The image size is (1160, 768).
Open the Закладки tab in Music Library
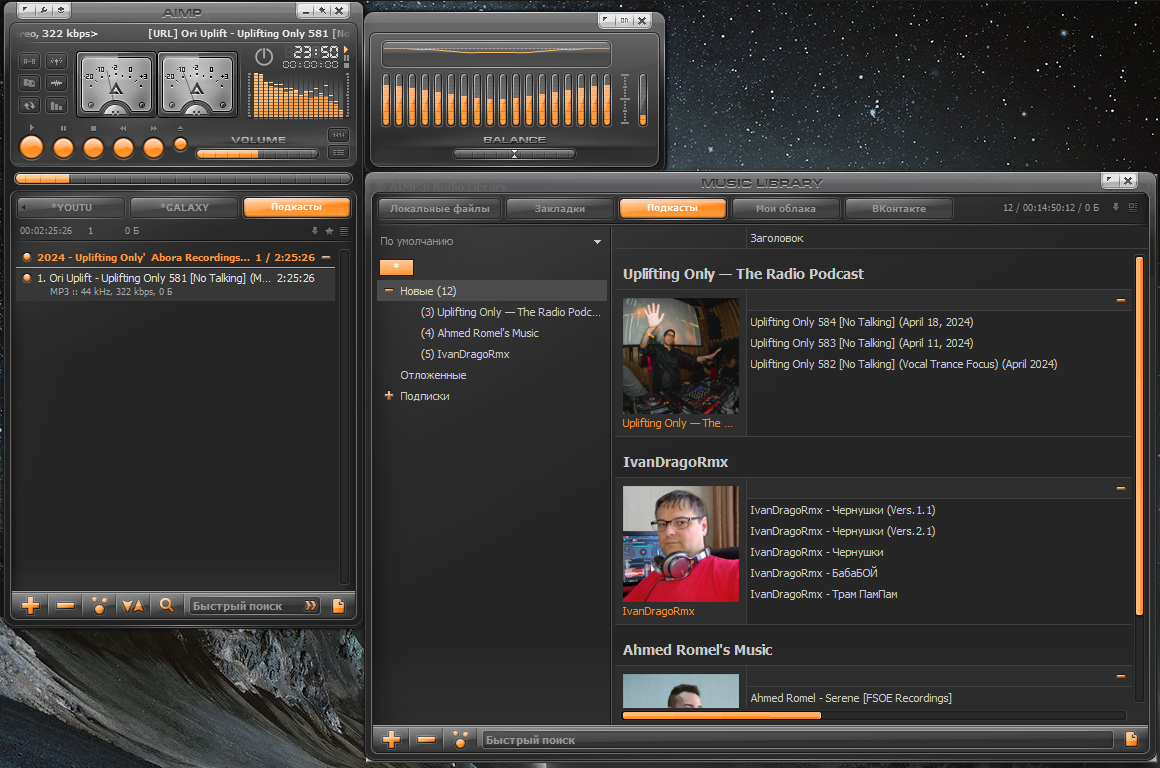point(560,209)
